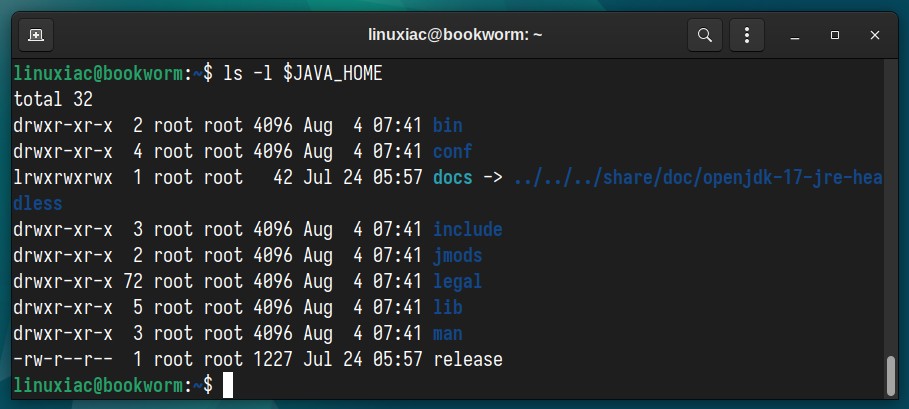This screenshot has width=909, height=409.
Task: Click the legal directory name
Action: [458, 282]
